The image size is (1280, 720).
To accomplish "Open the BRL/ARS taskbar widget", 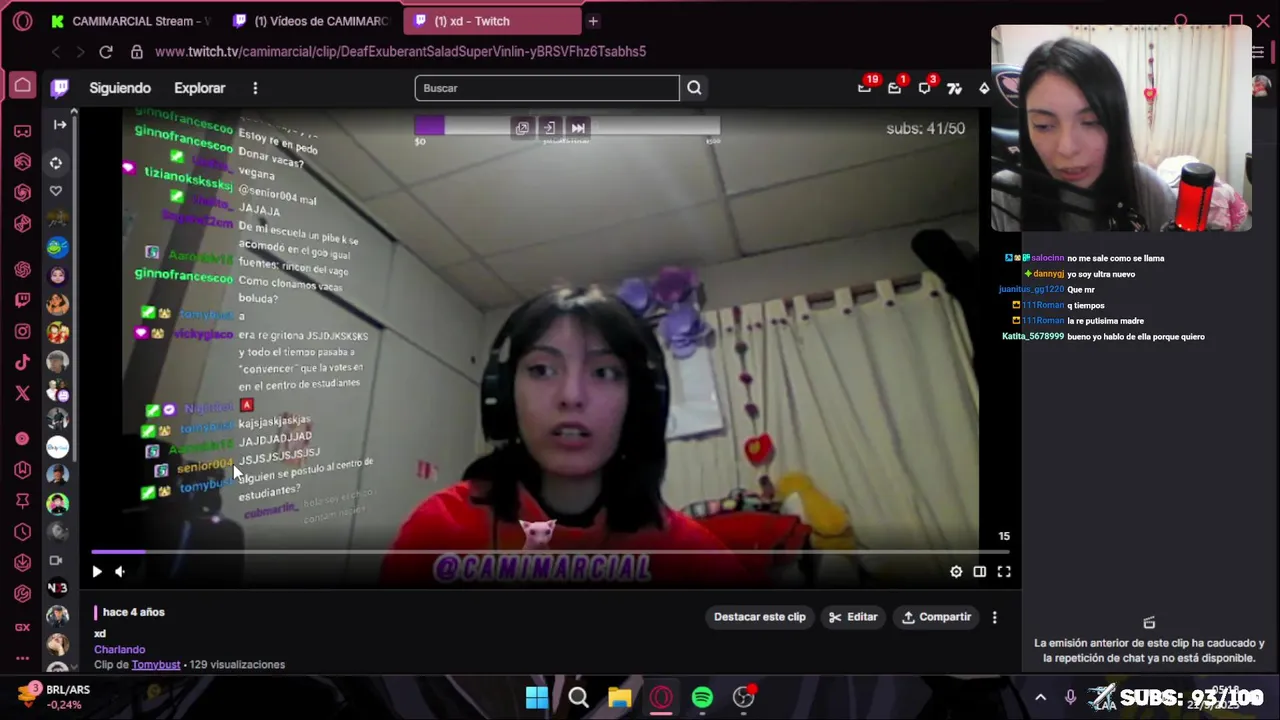I will click(54, 697).
